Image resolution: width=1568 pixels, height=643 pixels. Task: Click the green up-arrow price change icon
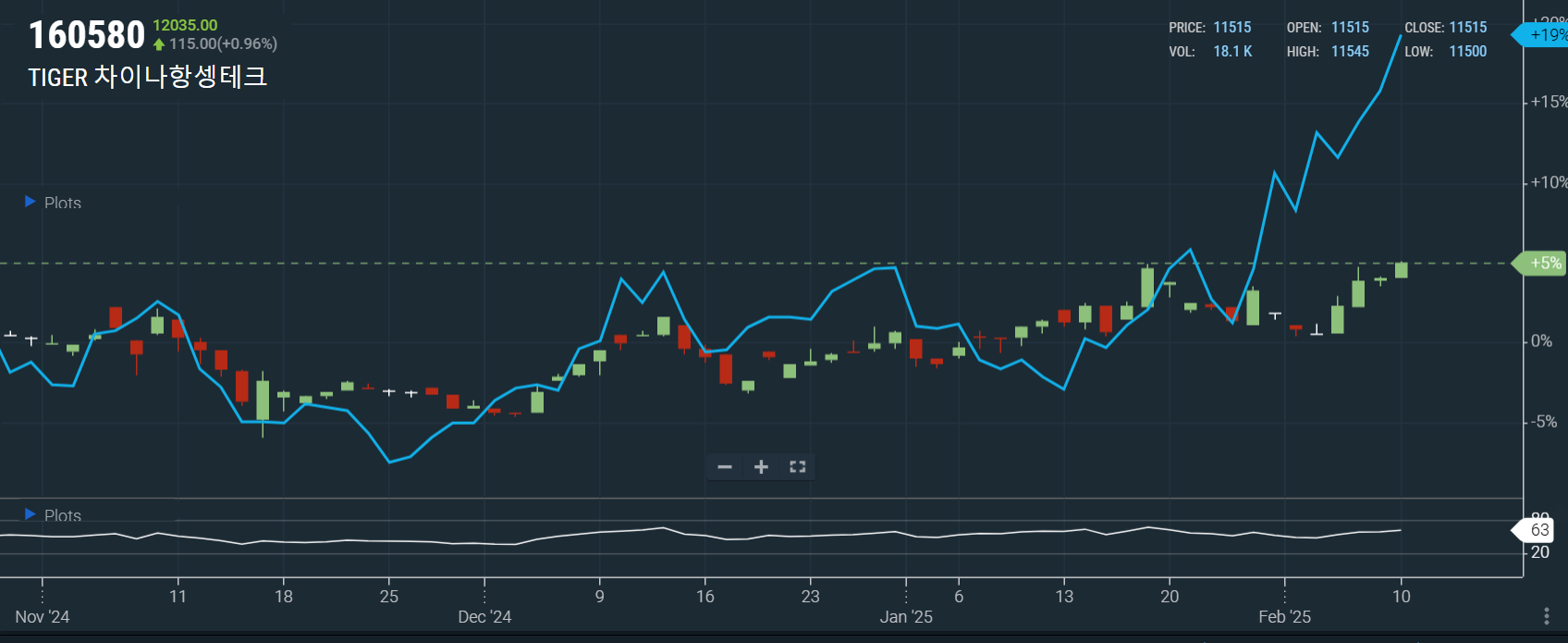pyautogui.click(x=159, y=44)
